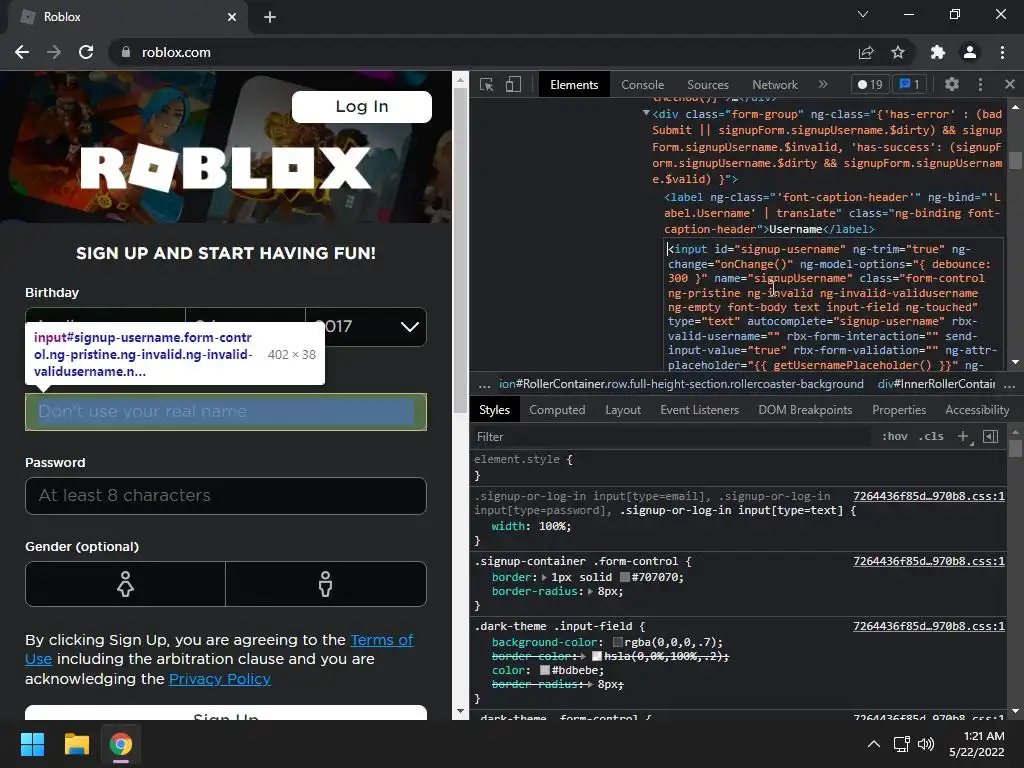Open the DOM Breakpoints sub-tab
1024x768 pixels.
pyautogui.click(x=805, y=409)
